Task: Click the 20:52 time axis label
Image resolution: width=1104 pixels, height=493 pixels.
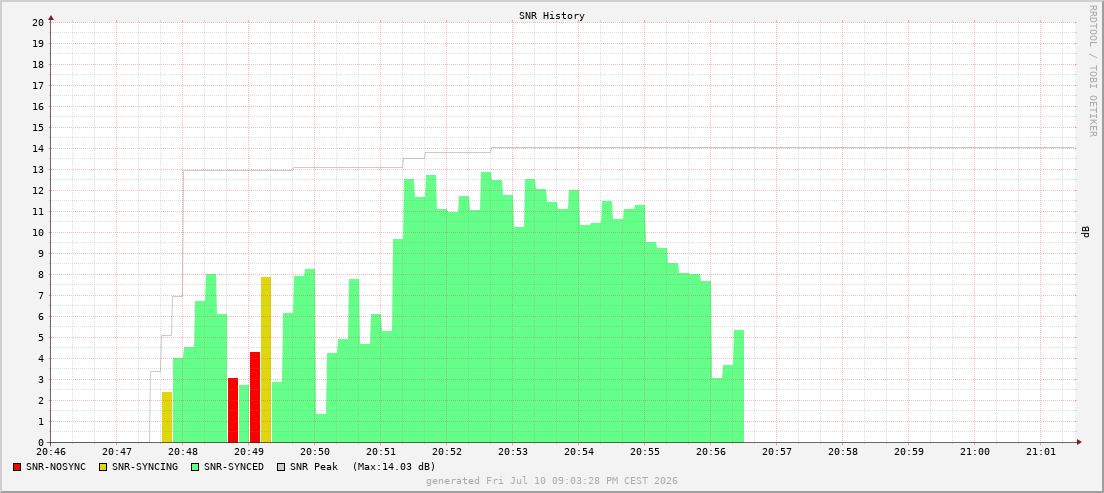Action: [x=447, y=451]
